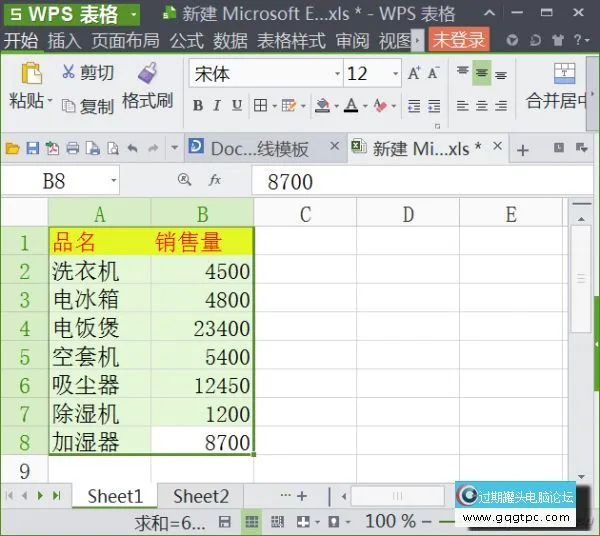The image size is (600, 536).
Task: Click the 未登录 login button
Action: click(x=459, y=39)
